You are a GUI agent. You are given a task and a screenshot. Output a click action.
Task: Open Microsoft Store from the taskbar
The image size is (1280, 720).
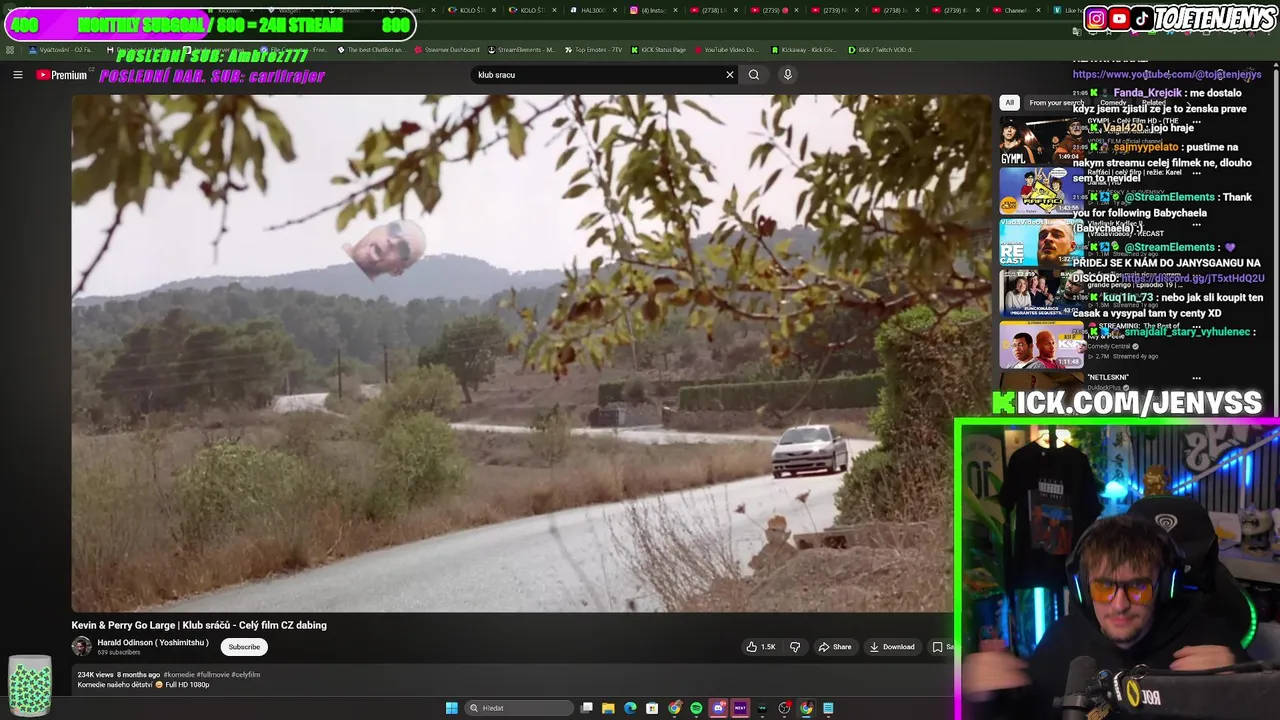tap(652, 708)
